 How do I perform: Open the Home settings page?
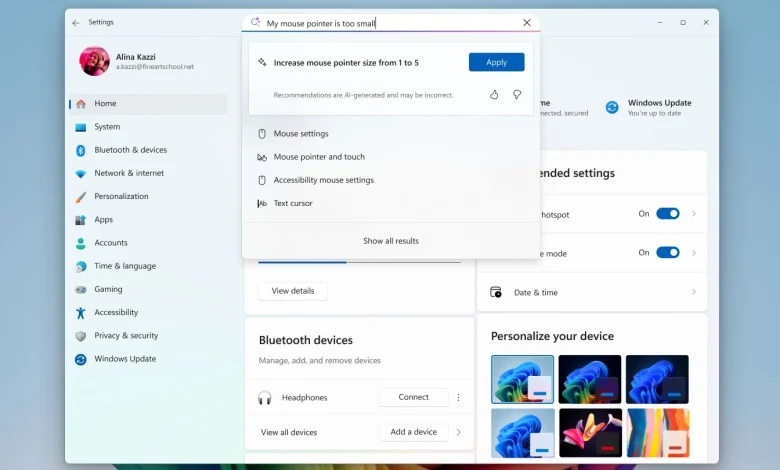[148, 103]
